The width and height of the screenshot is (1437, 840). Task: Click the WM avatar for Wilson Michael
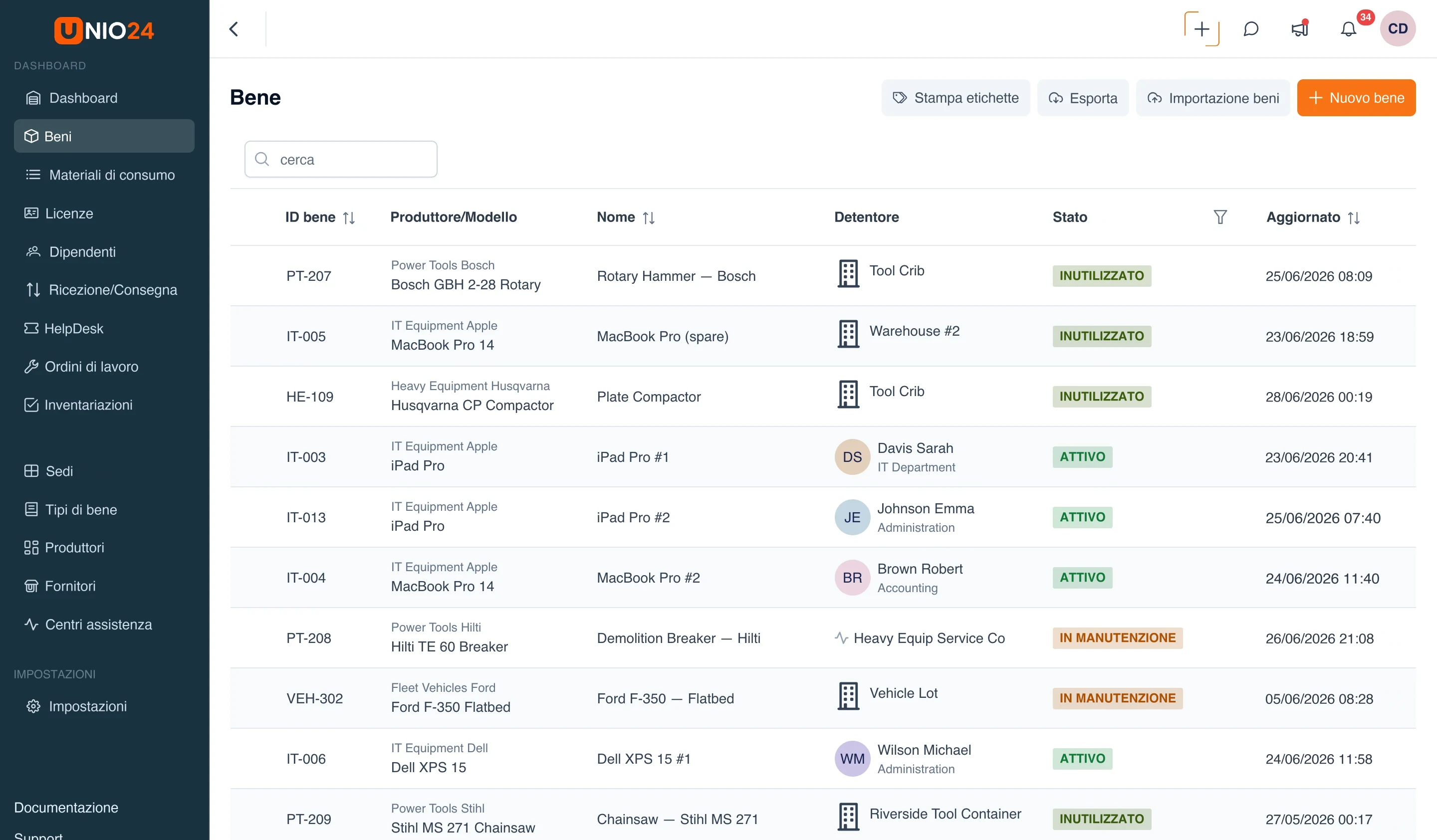click(x=852, y=759)
